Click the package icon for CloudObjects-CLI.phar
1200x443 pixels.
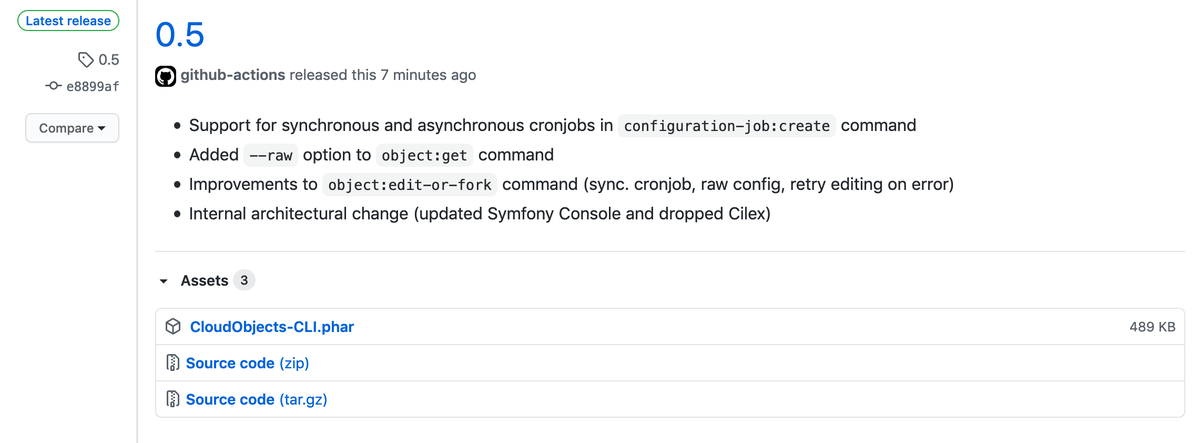[x=173, y=327]
